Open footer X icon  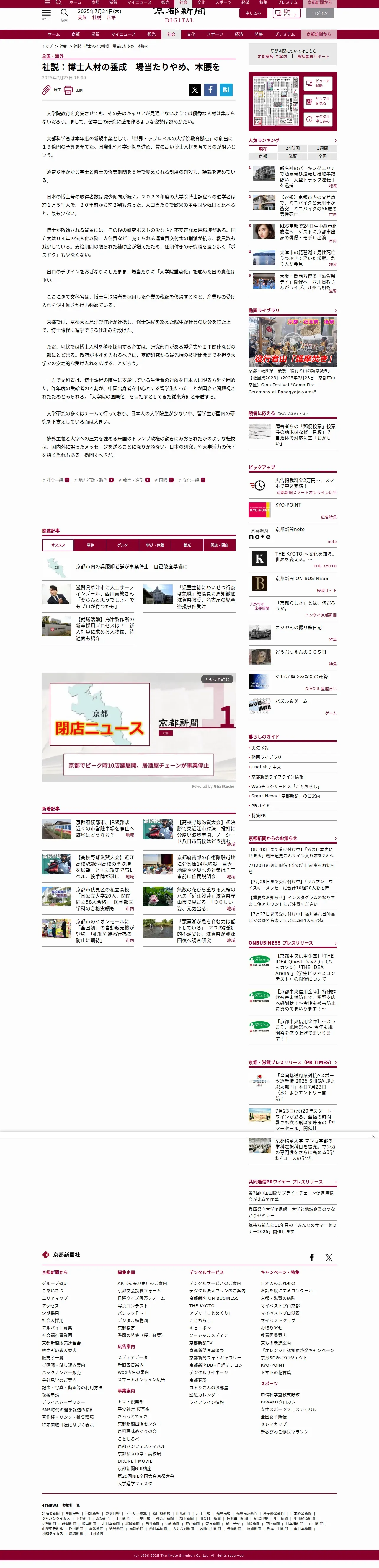329,1258
